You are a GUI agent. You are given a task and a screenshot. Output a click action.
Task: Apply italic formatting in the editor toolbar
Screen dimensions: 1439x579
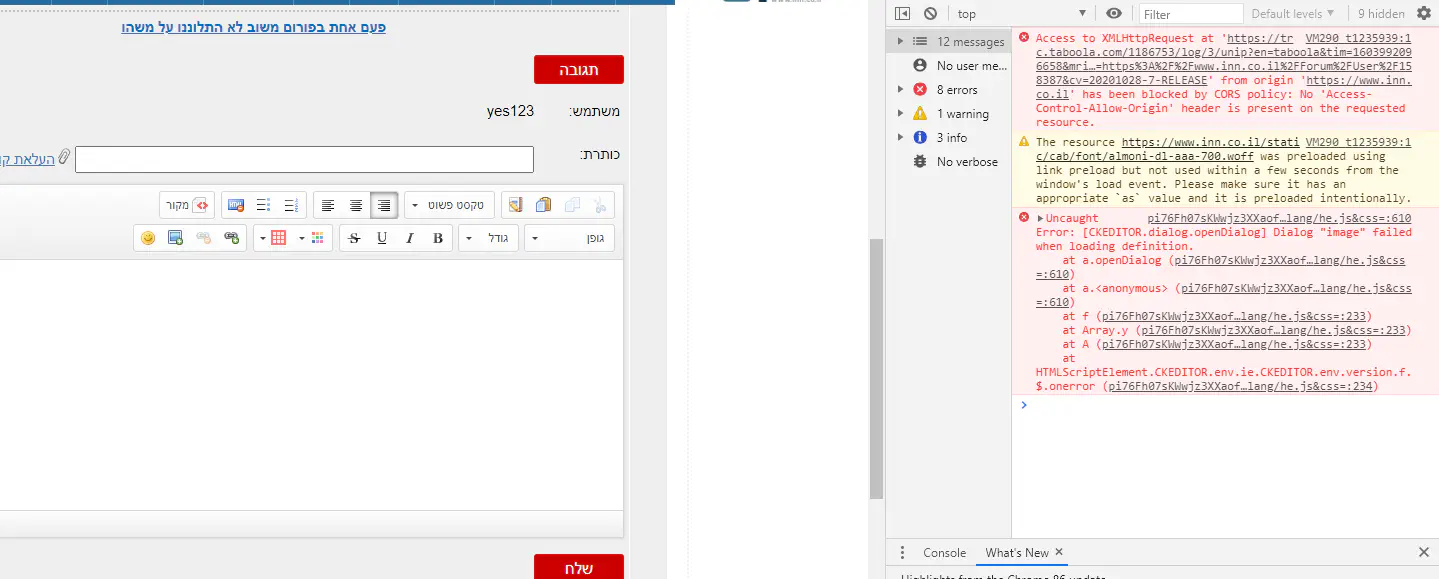409,238
